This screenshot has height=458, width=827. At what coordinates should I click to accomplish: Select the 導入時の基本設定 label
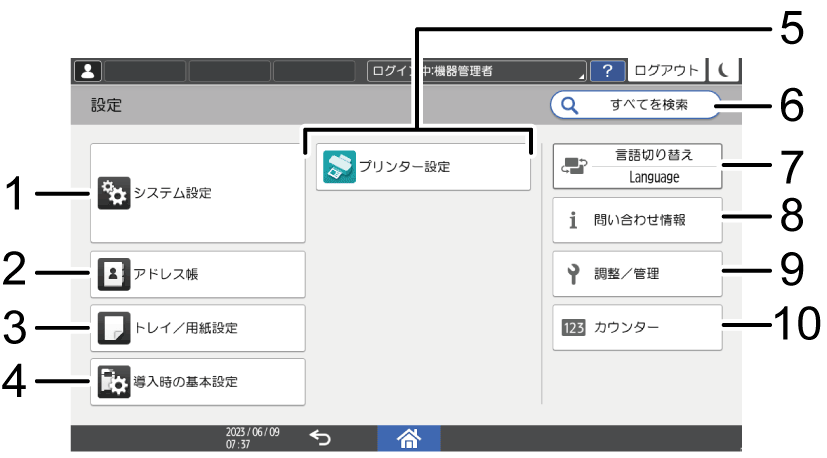point(186,382)
